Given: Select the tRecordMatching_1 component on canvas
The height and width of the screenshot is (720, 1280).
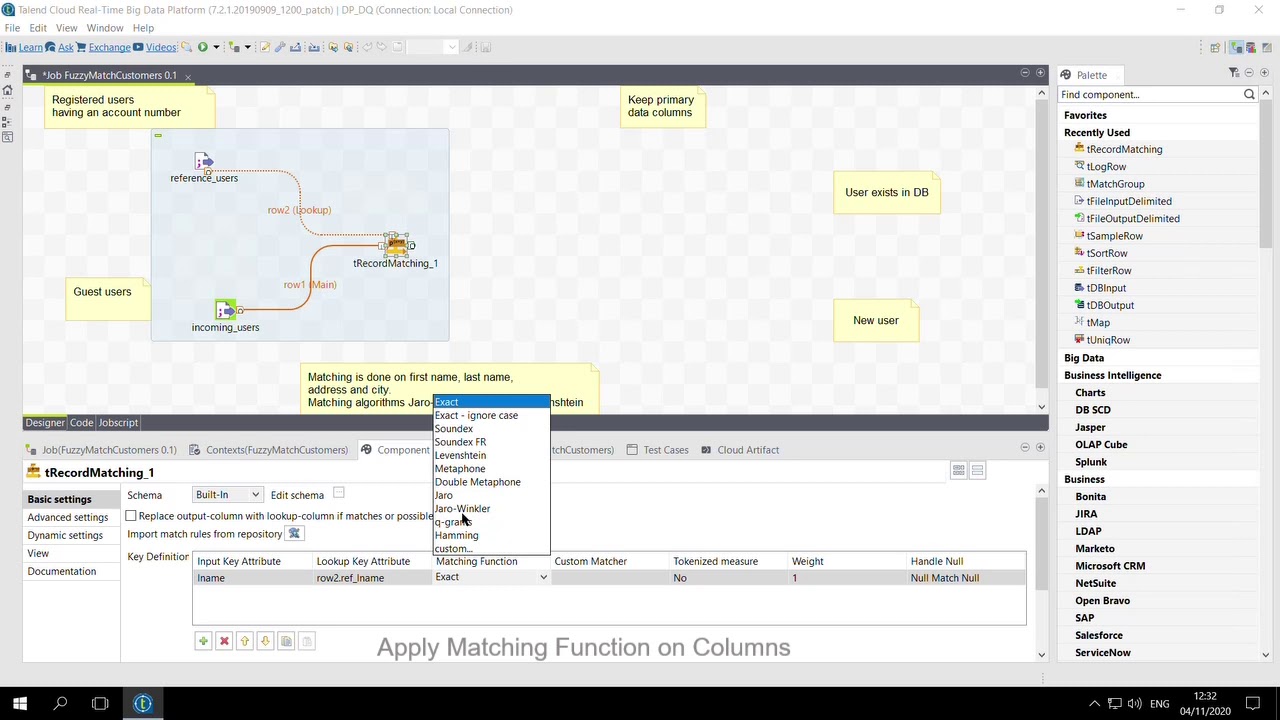Looking at the screenshot, I should (396, 244).
